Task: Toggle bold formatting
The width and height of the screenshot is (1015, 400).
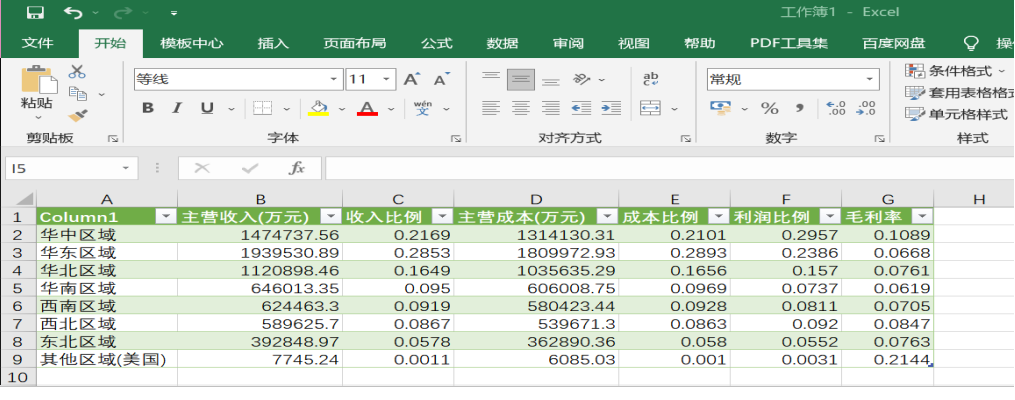Action: 147,108
